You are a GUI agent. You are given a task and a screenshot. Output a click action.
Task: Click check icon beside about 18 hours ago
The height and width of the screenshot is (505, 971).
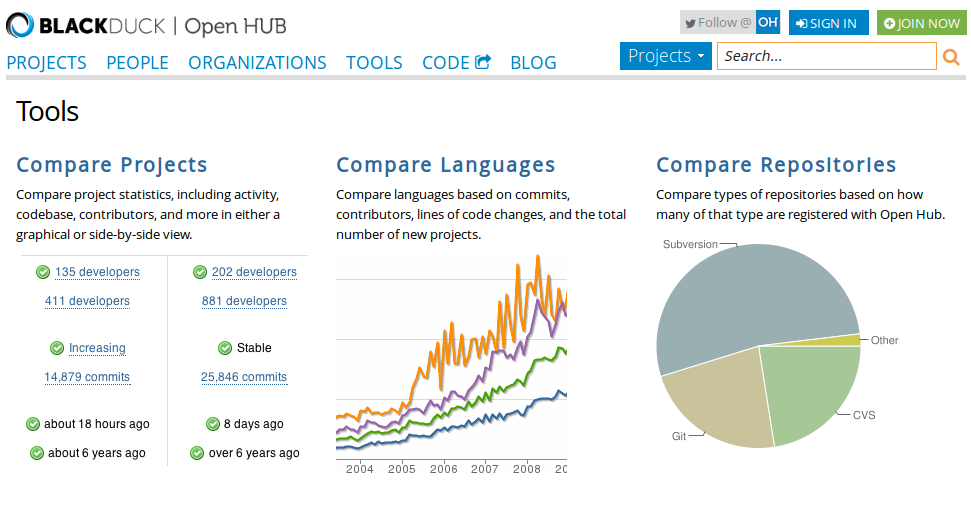[x=33, y=424]
